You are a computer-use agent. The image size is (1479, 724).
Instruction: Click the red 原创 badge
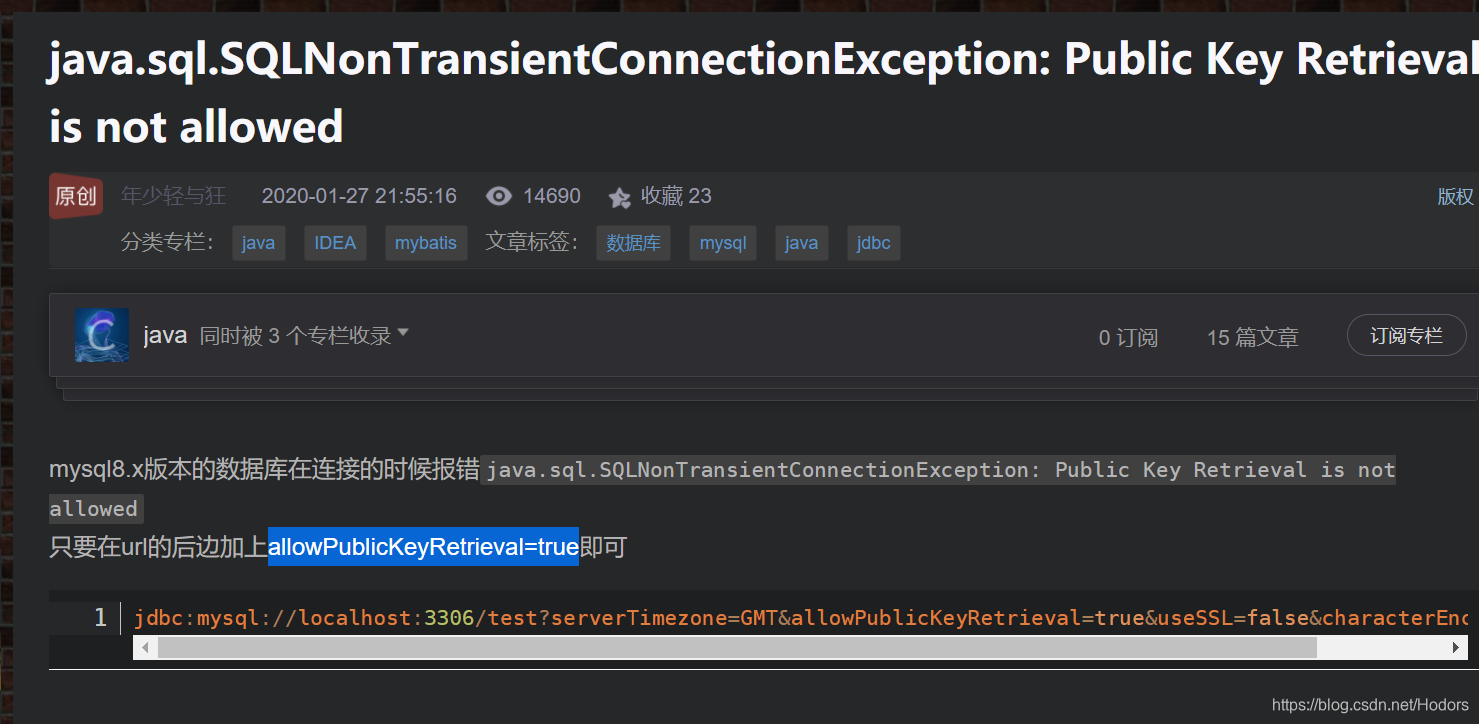[75, 196]
